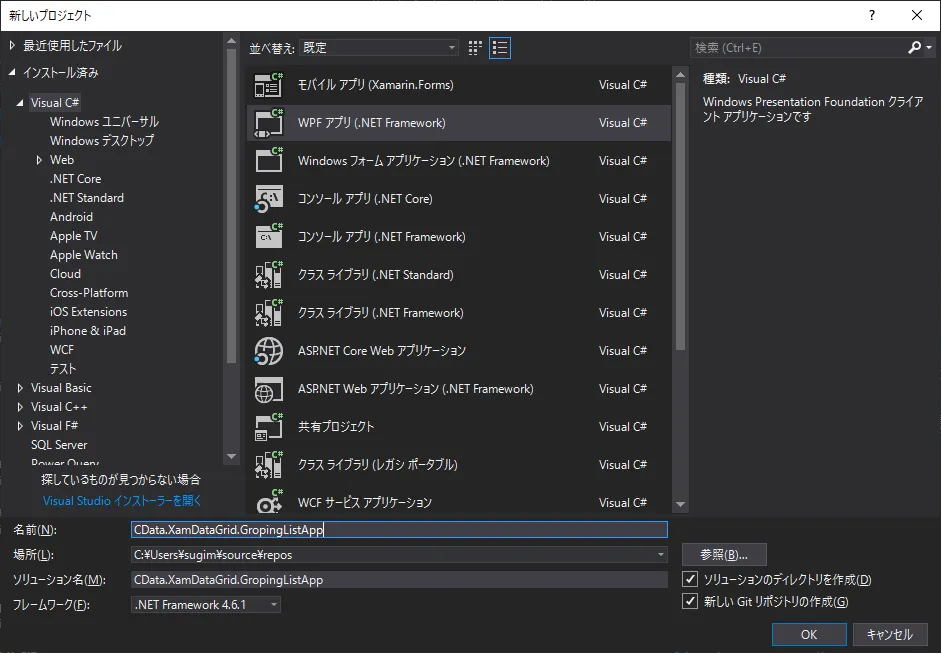
Task: Select the 共有プロジェクト template icon
Action: tap(268, 426)
